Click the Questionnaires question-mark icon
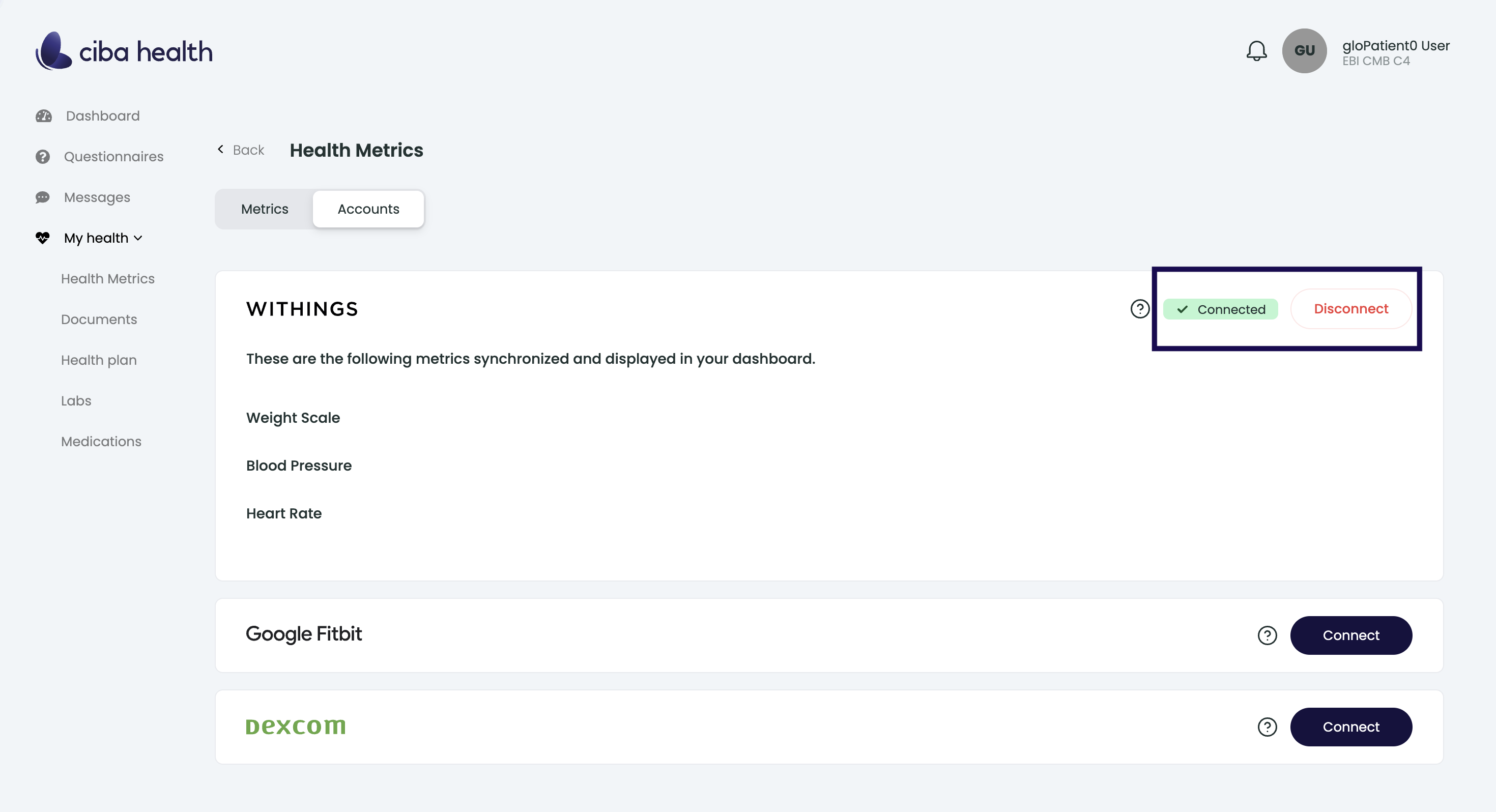The image size is (1496, 812). point(42,157)
